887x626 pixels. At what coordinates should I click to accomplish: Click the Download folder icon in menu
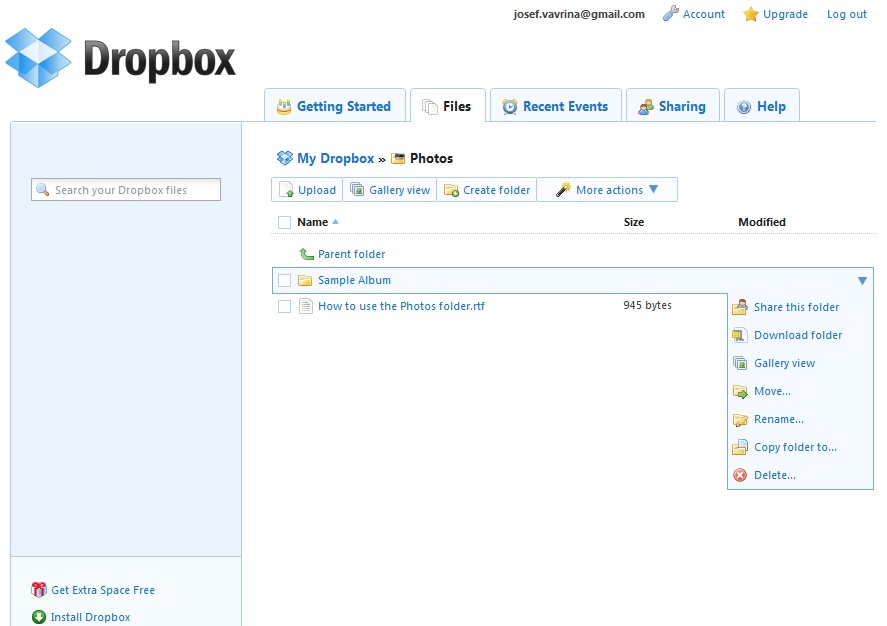pyautogui.click(x=740, y=335)
